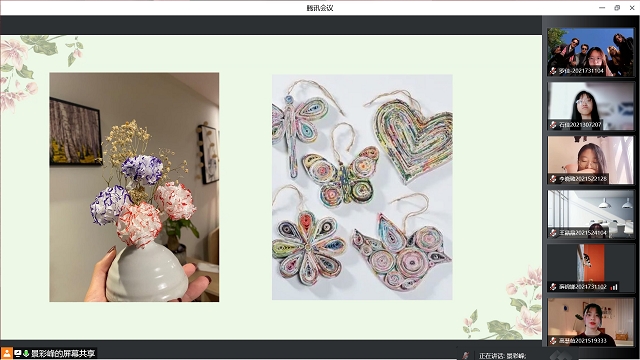Click signal strength bars beside 2021731102
The height and width of the screenshot is (360, 640).
(x=614, y=287)
